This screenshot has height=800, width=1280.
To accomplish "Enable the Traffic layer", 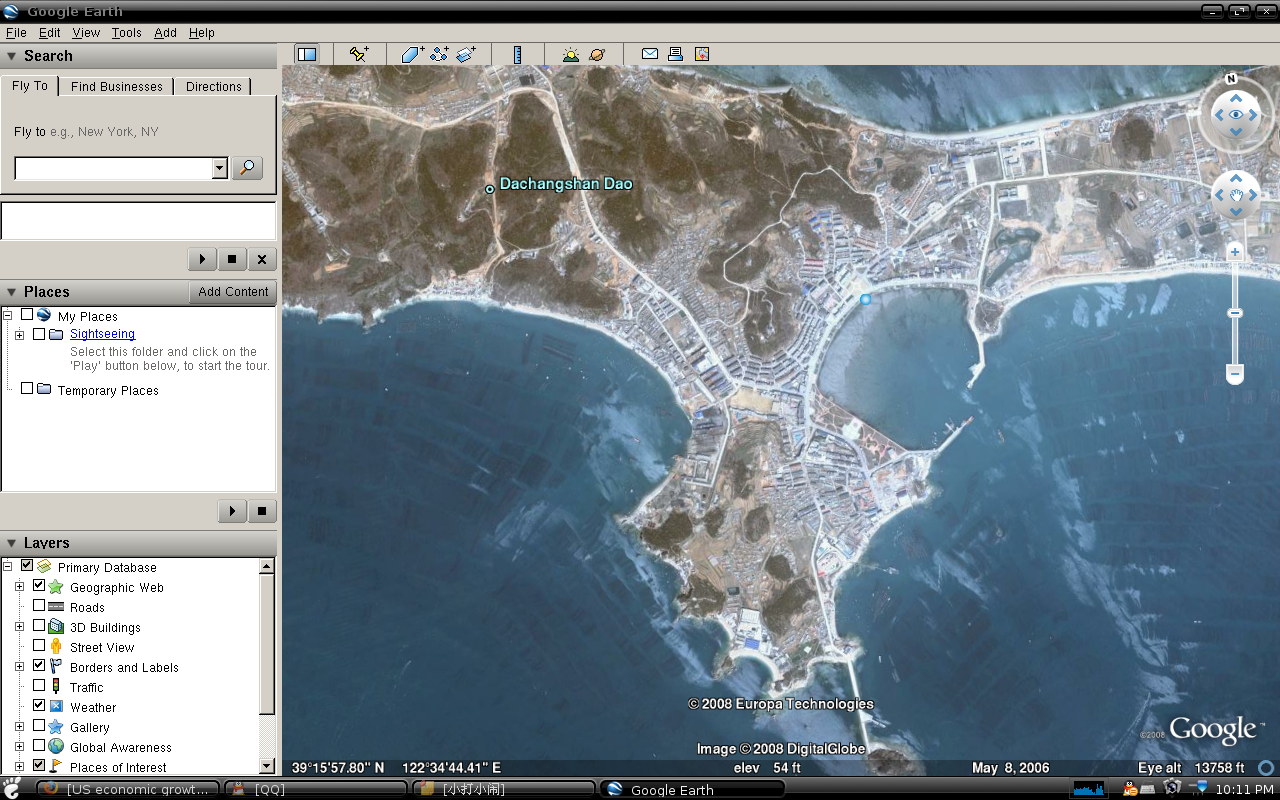I will (39, 686).
